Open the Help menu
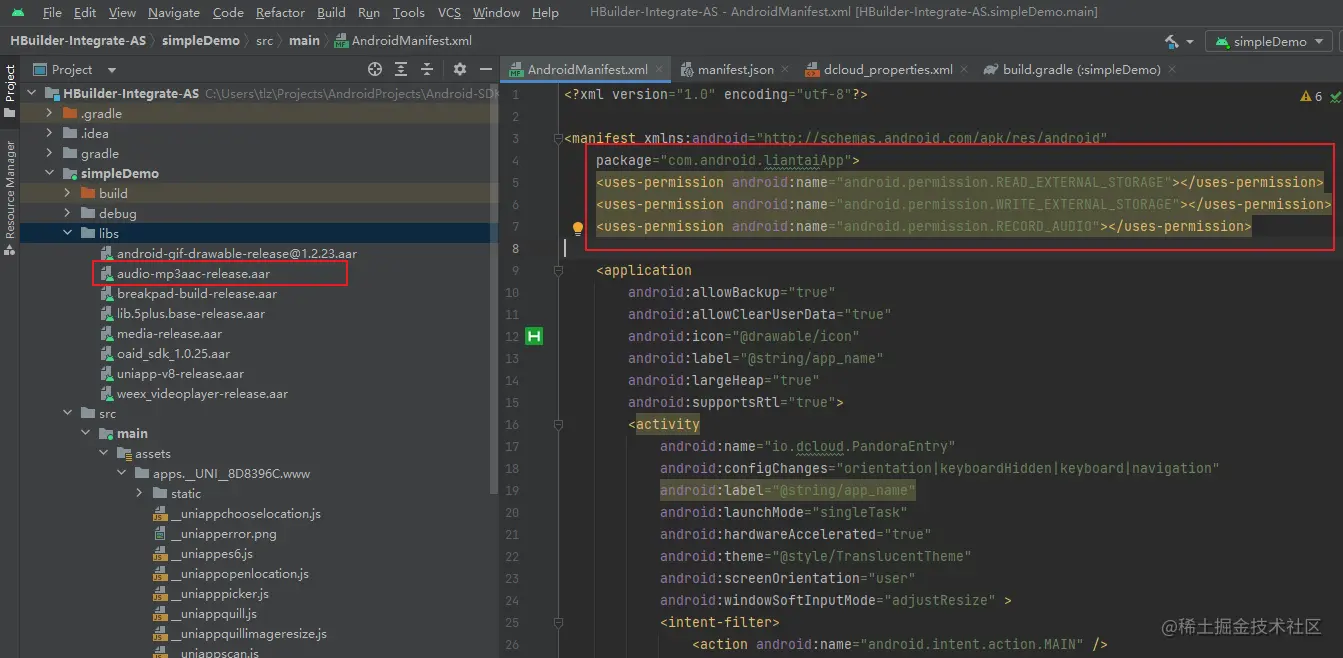 point(545,13)
